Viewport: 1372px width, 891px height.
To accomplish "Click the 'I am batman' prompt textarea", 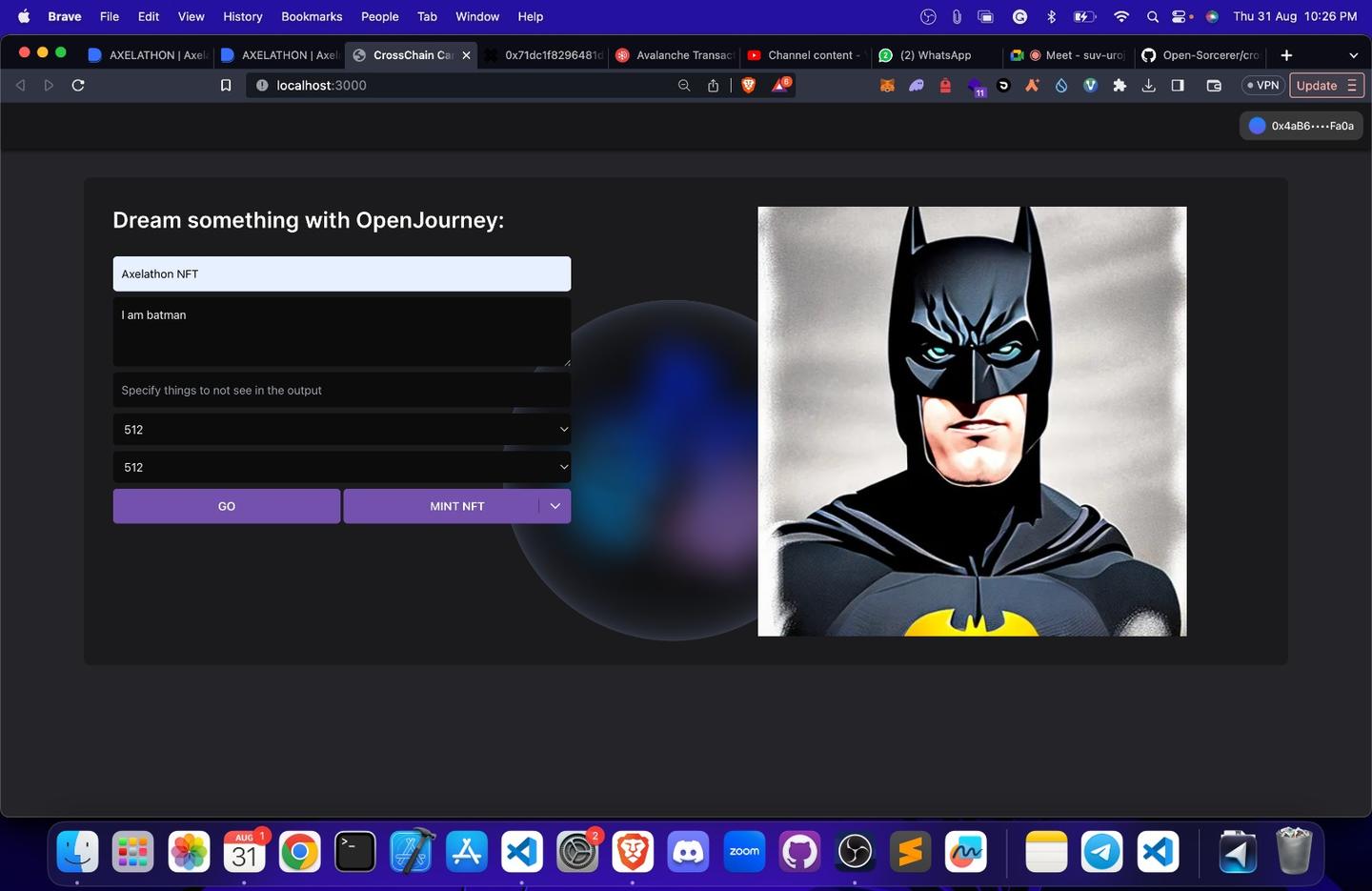I will coord(342,332).
